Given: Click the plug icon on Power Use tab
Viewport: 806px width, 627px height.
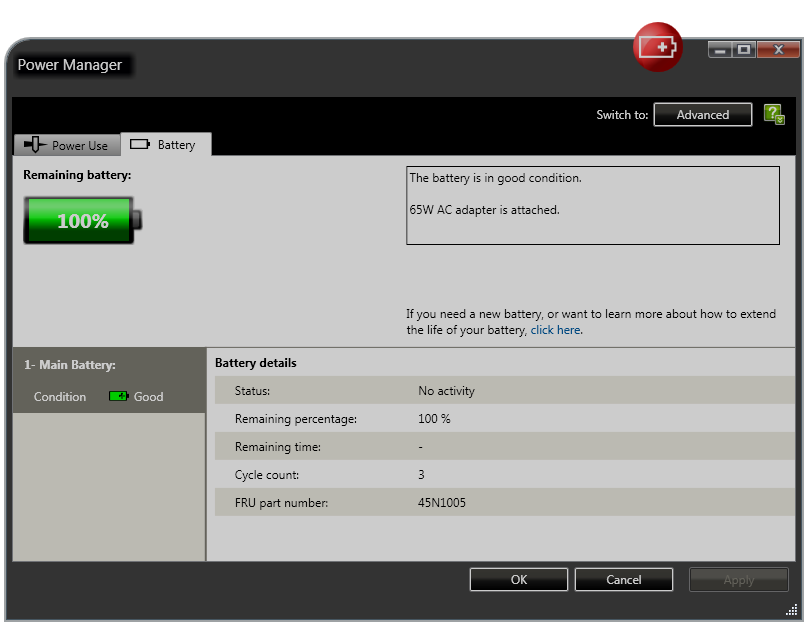Looking at the screenshot, I should [x=34, y=144].
